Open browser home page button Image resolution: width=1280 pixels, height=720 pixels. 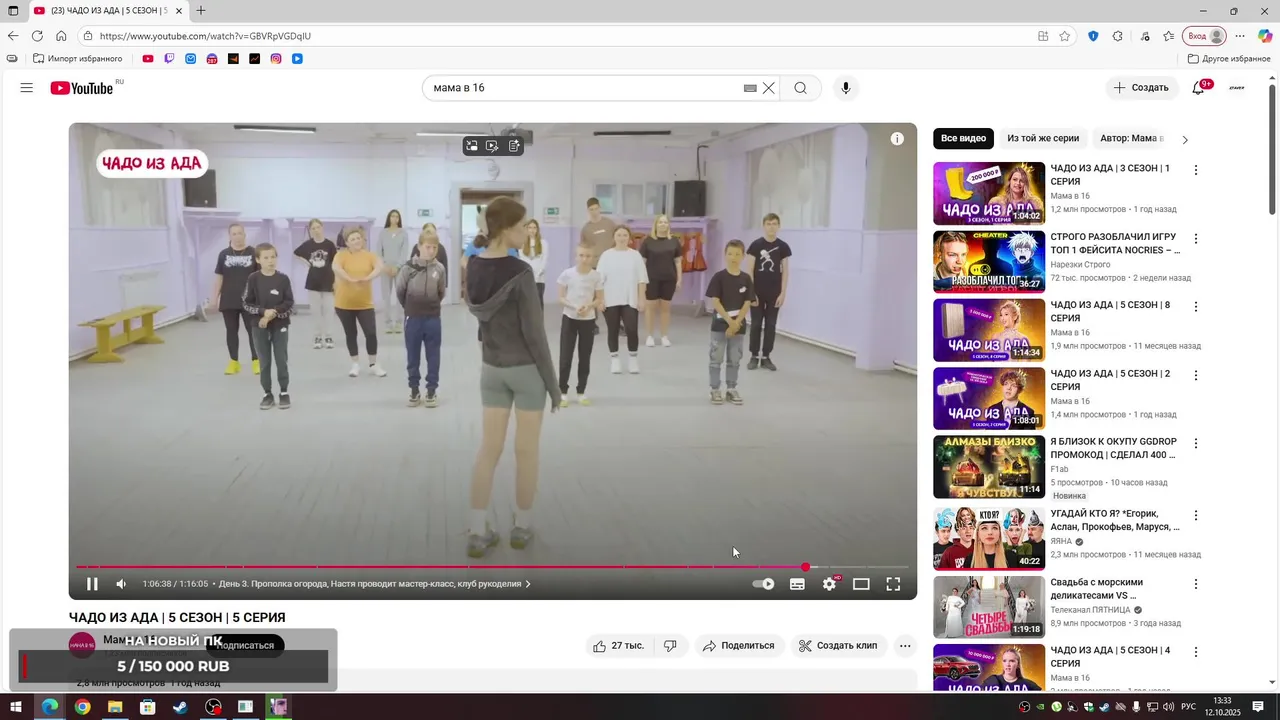(61, 36)
